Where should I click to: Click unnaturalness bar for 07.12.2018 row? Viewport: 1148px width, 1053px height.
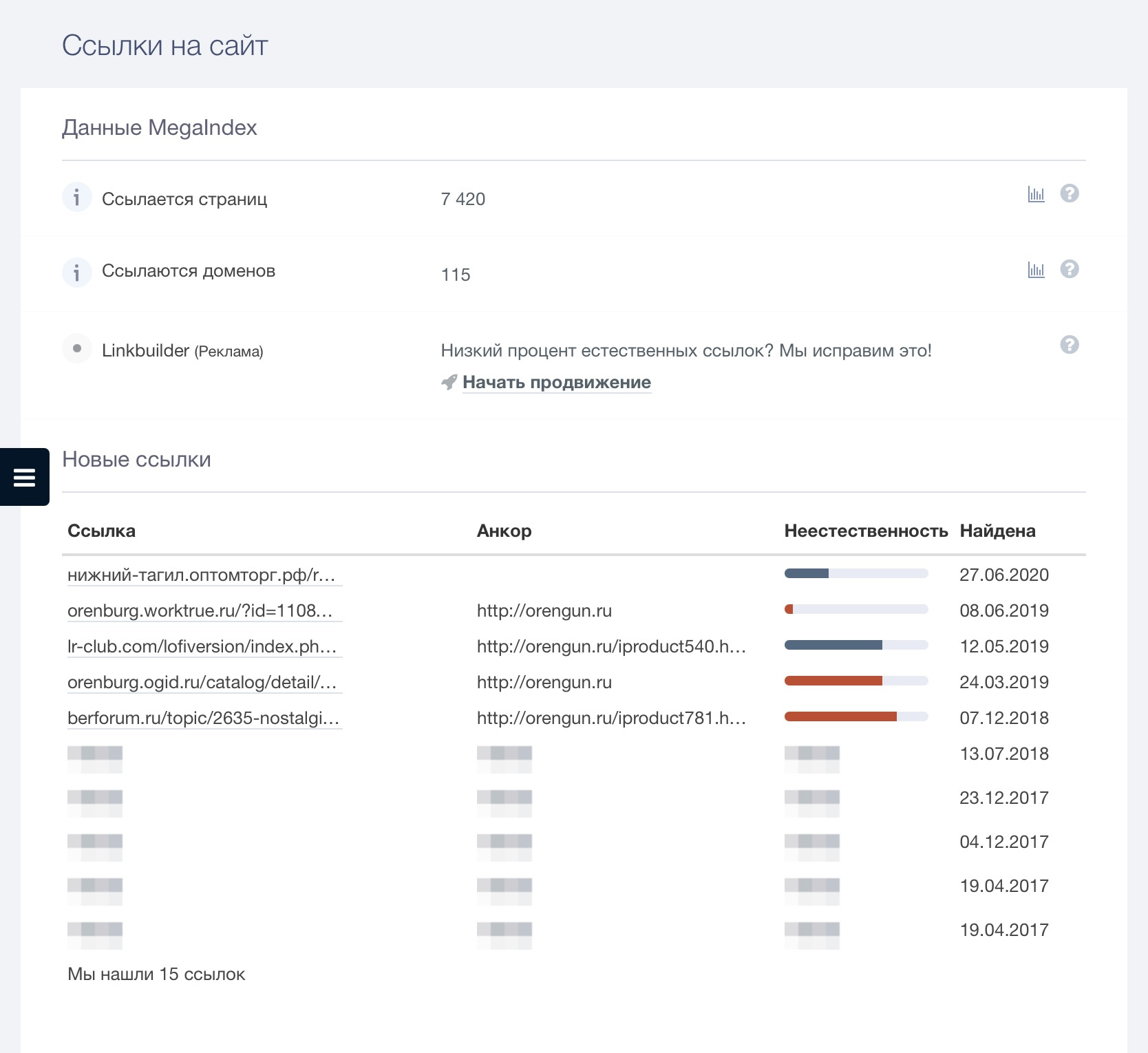tap(856, 716)
